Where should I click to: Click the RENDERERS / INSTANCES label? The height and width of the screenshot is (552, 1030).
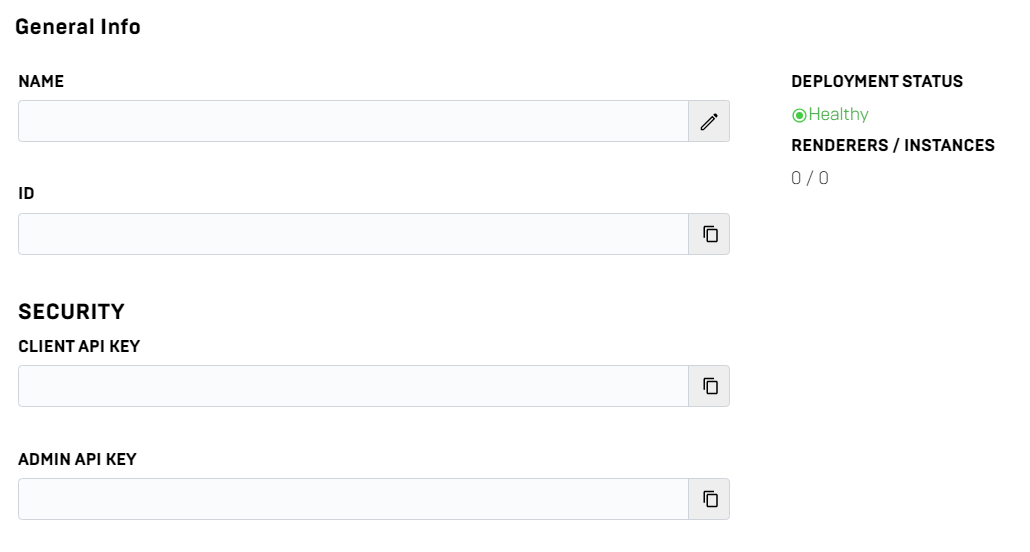tap(893, 145)
